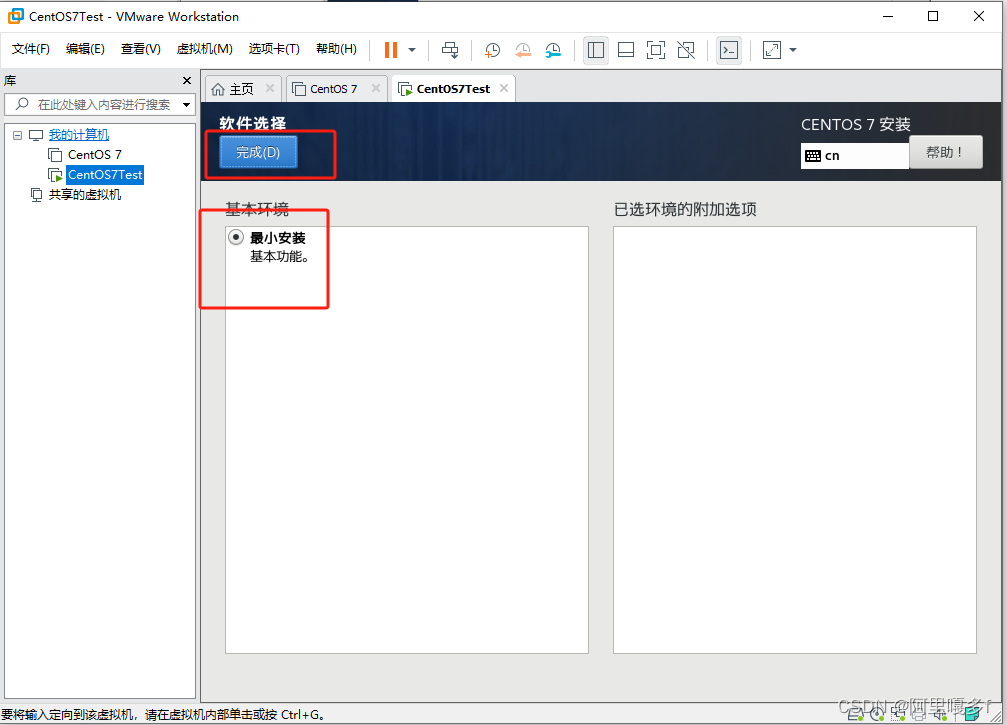Send Ctrl+Alt+Del to the guest OS
Viewport: 1007px width, 725px height.
click(449, 50)
